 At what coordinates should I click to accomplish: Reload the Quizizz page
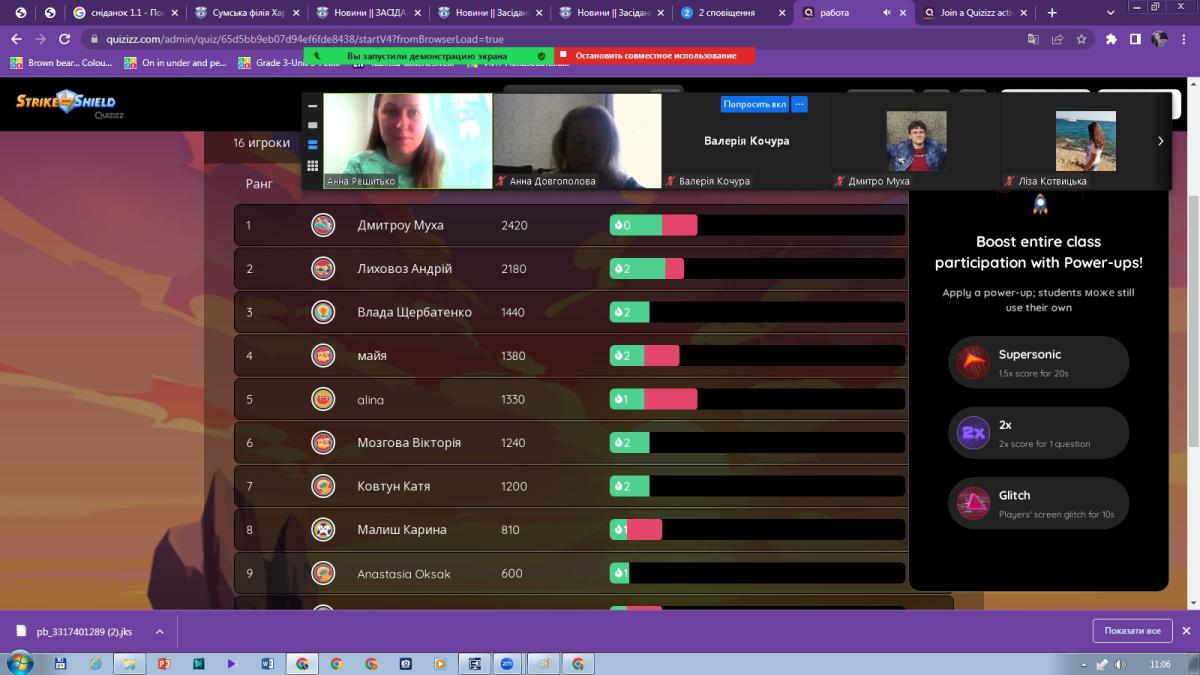tap(65, 39)
